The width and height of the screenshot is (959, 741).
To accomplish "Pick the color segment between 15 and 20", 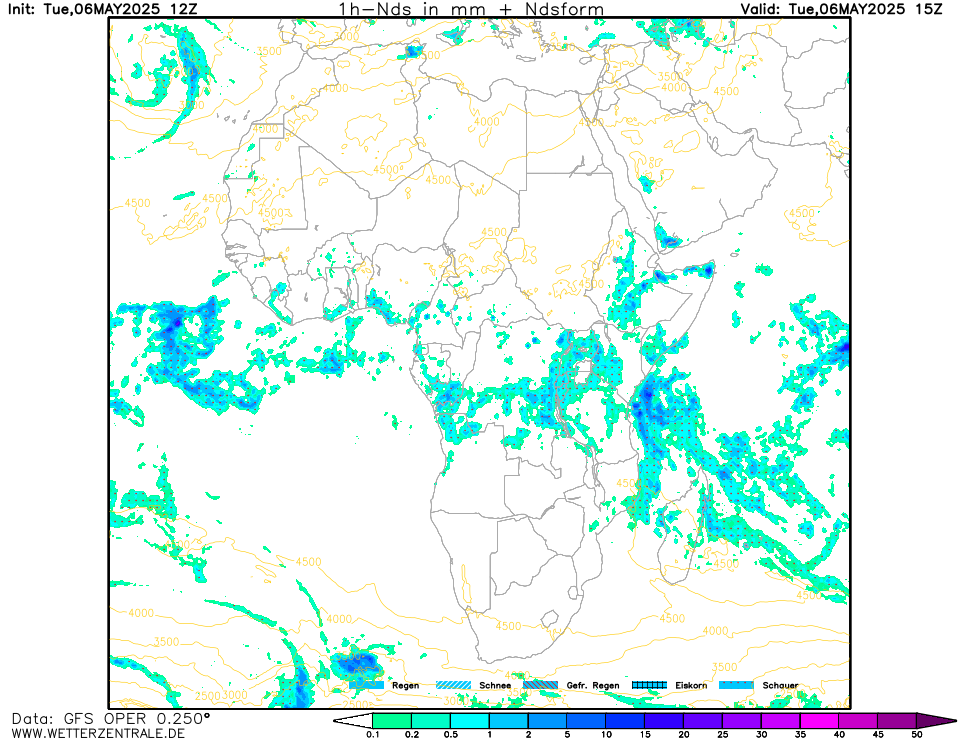I will tap(664, 721).
